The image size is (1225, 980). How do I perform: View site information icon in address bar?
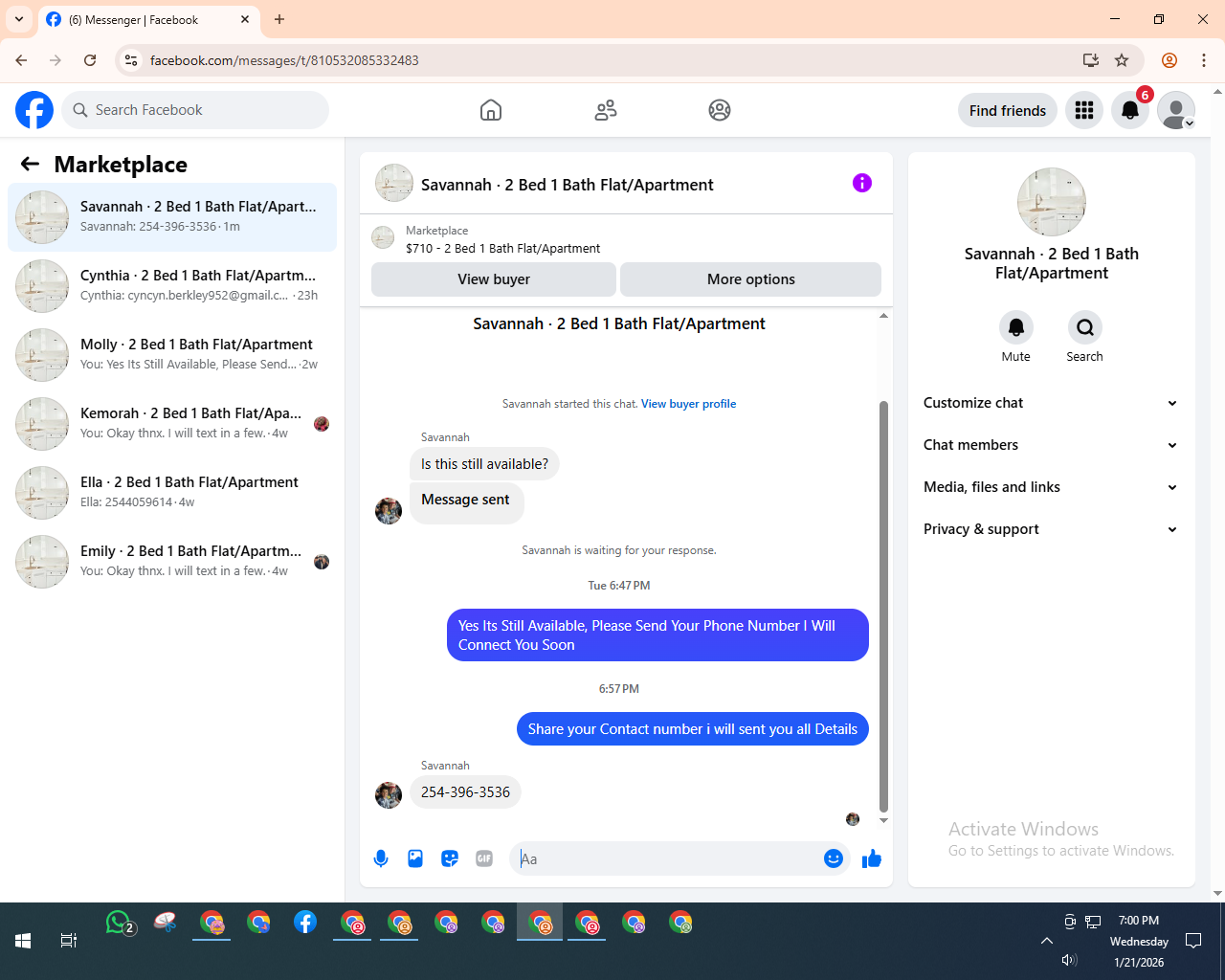click(x=131, y=60)
